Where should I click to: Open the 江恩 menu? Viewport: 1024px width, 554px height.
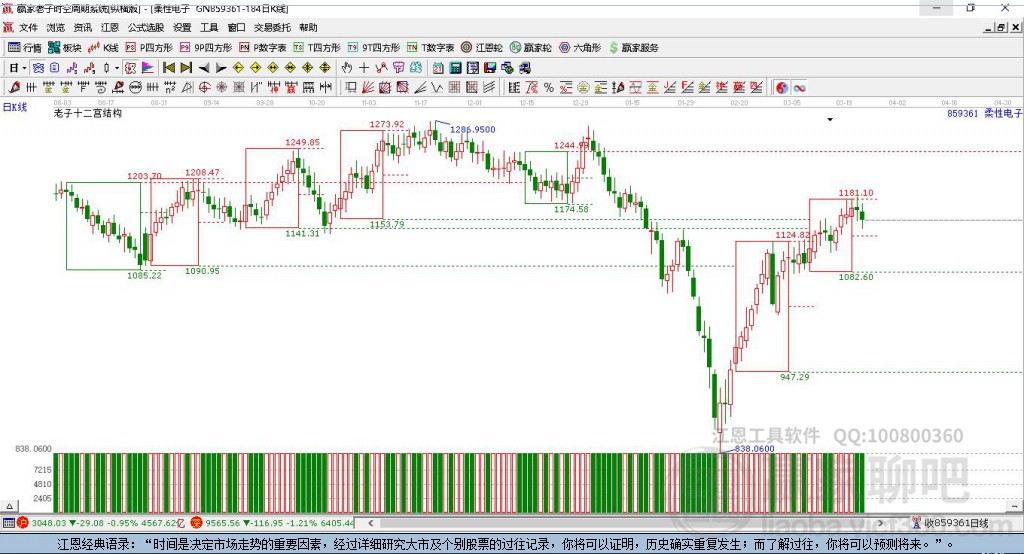point(110,27)
